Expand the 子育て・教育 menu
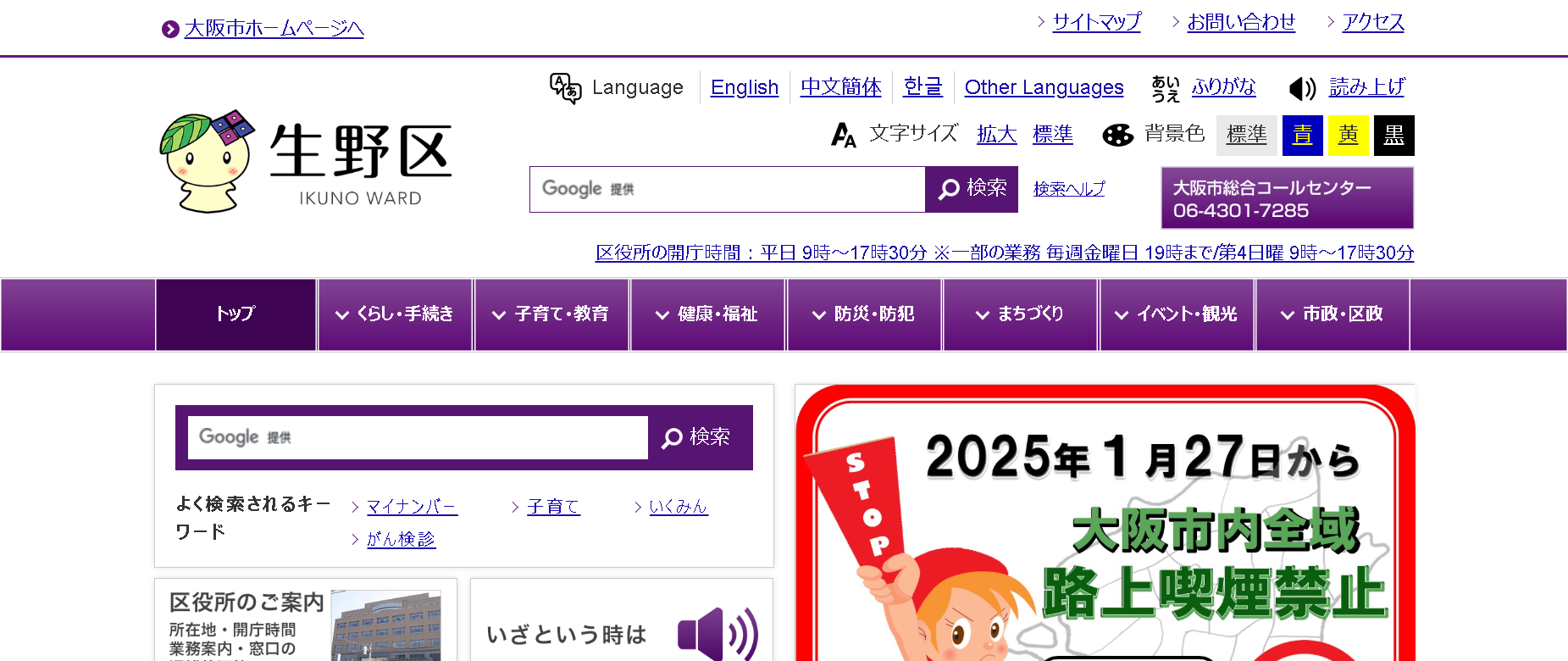 tap(551, 314)
